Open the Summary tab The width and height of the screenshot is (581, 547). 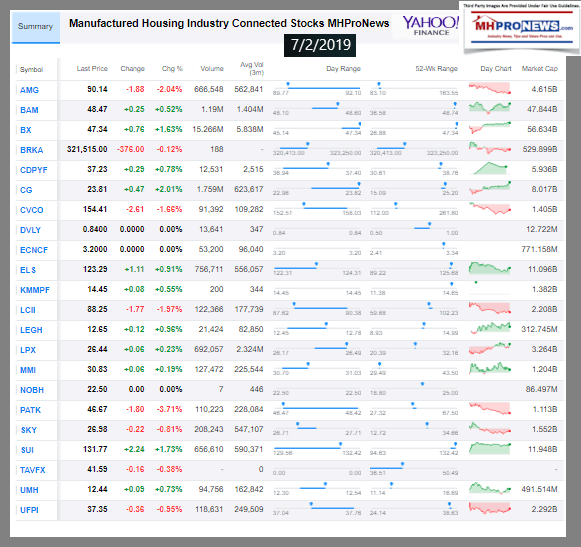coord(36,27)
